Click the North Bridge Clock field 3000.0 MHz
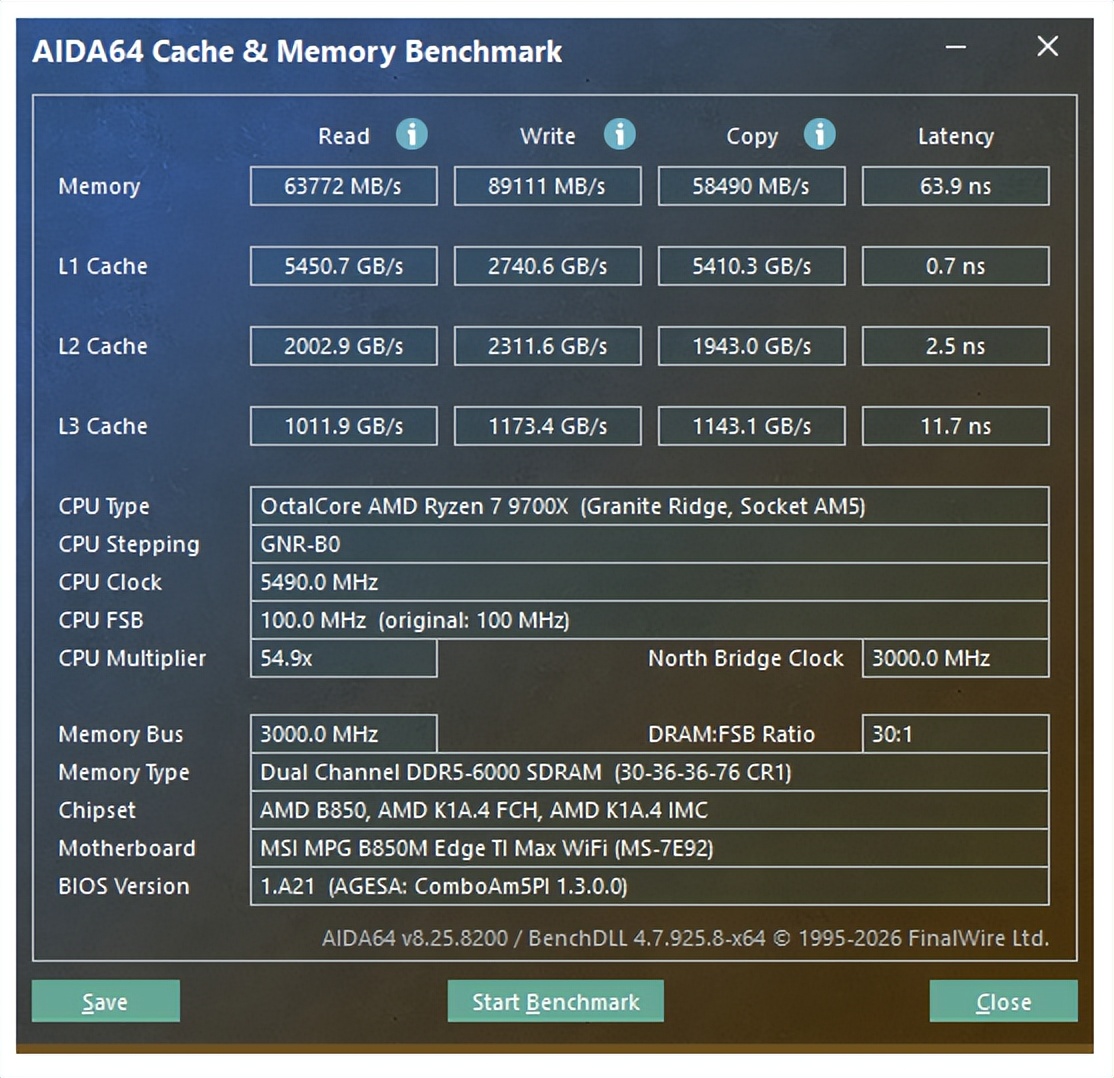This screenshot has width=1114, height=1078. pos(956,658)
